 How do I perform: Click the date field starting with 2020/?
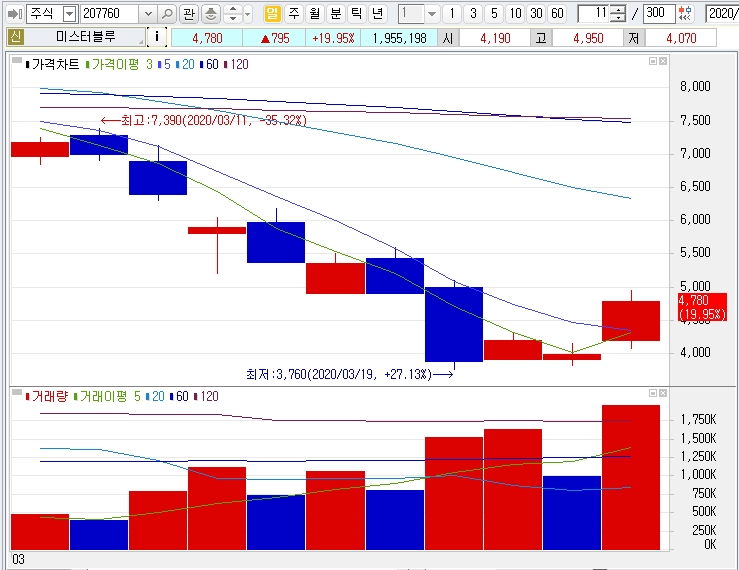(x=722, y=13)
